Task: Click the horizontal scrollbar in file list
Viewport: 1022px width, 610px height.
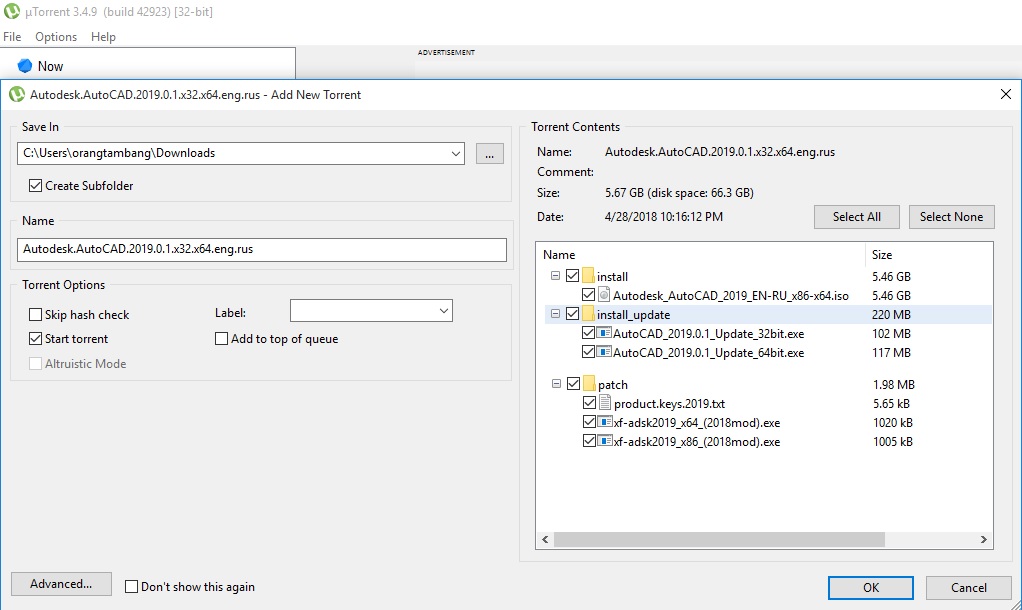Action: point(719,540)
